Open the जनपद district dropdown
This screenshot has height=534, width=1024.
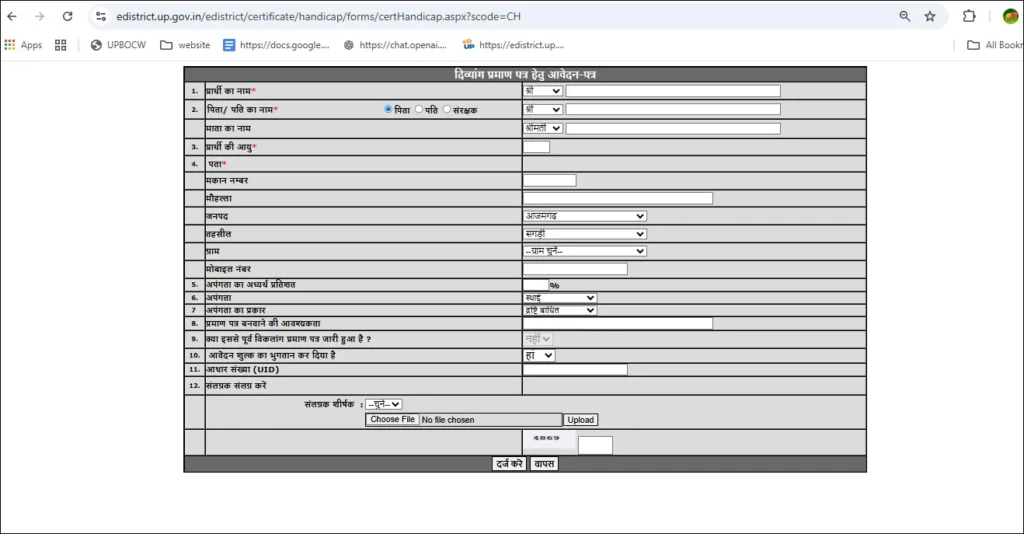tap(584, 216)
